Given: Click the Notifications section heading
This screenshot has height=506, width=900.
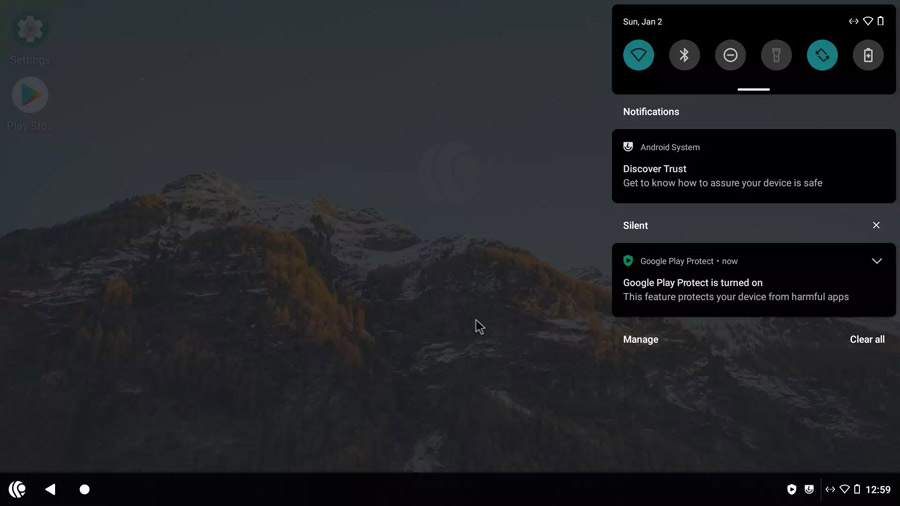Looking at the screenshot, I should 651,112.
